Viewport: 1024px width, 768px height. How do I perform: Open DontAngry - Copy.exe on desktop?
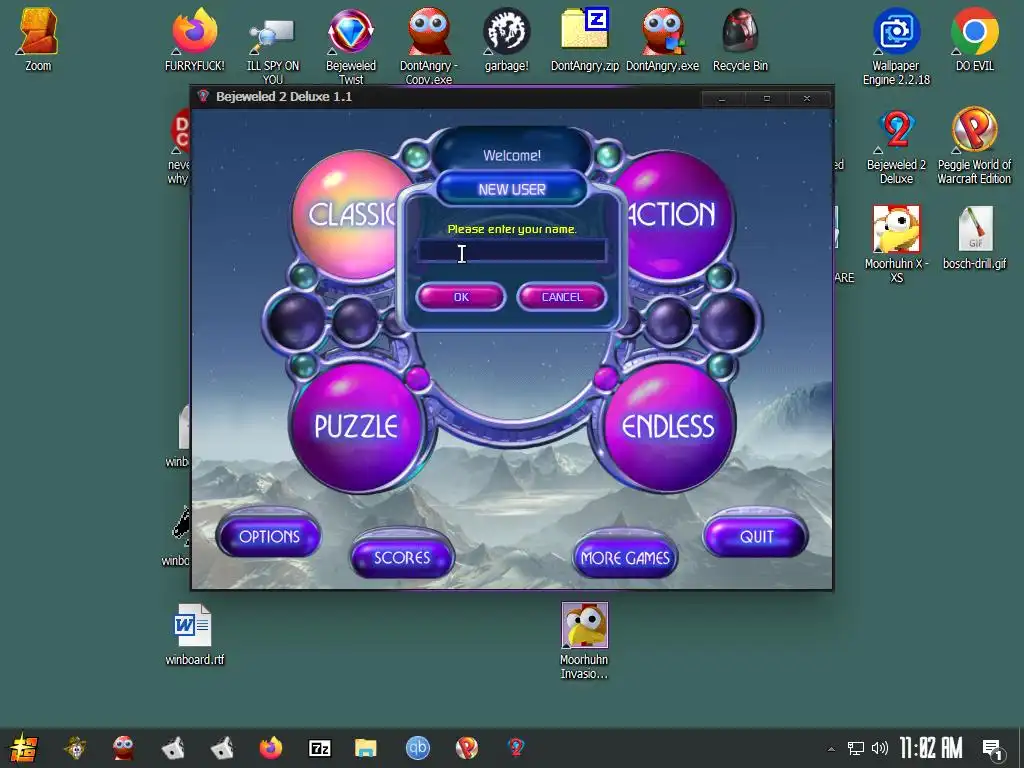coord(428,47)
